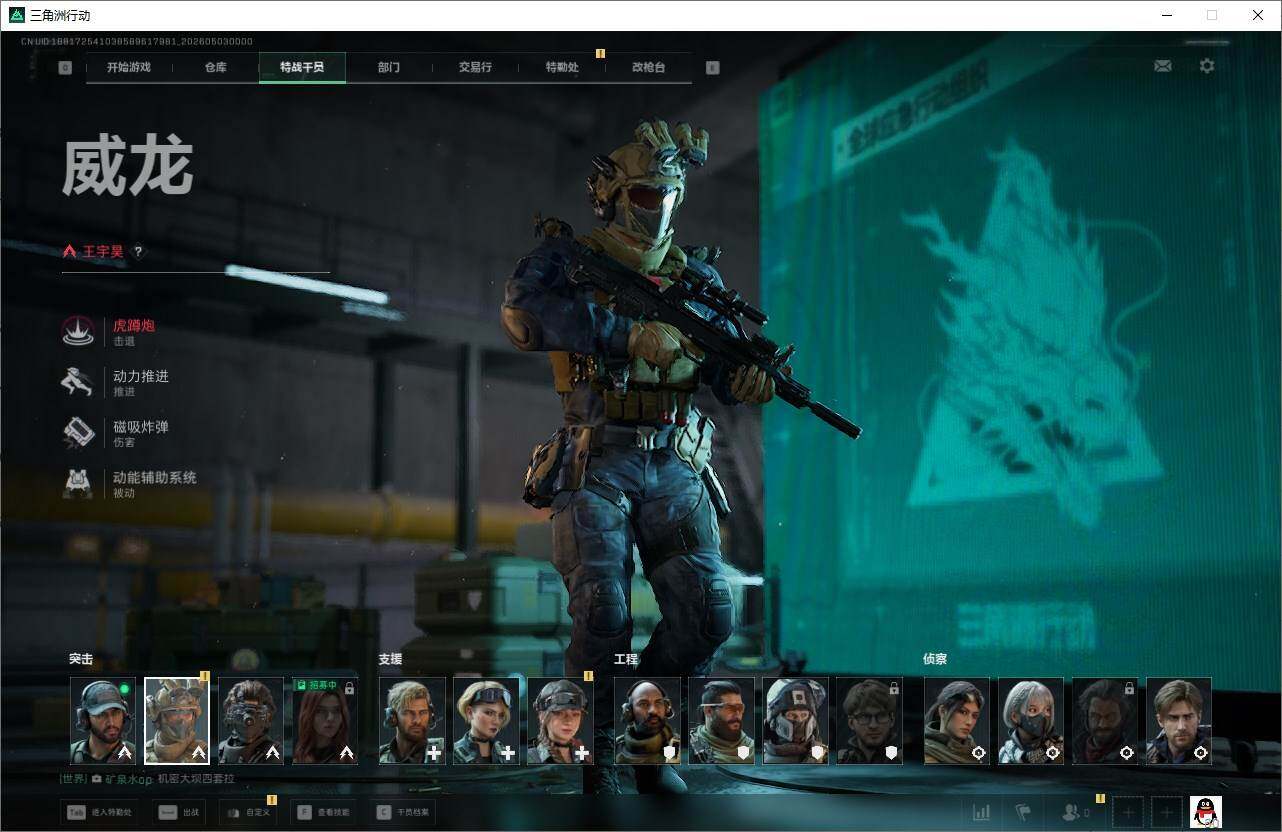Viewport: 1282px width, 832px height.
Task: Click the QQ penguin avatar
Action: coord(1206,812)
